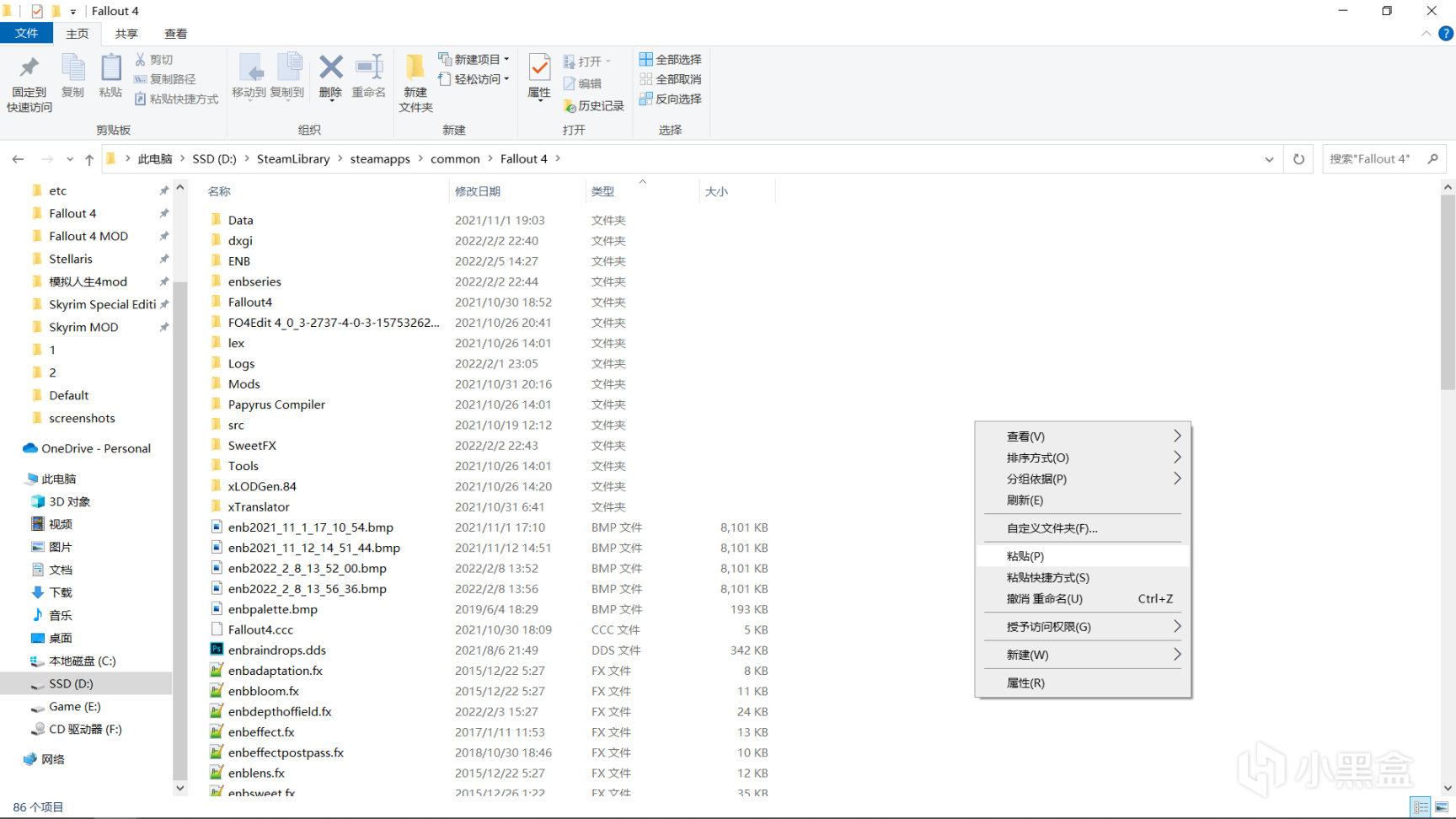1456x819 pixels.
Task: Choose Properties (属性) in context menu
Action: pos(1083,683)
